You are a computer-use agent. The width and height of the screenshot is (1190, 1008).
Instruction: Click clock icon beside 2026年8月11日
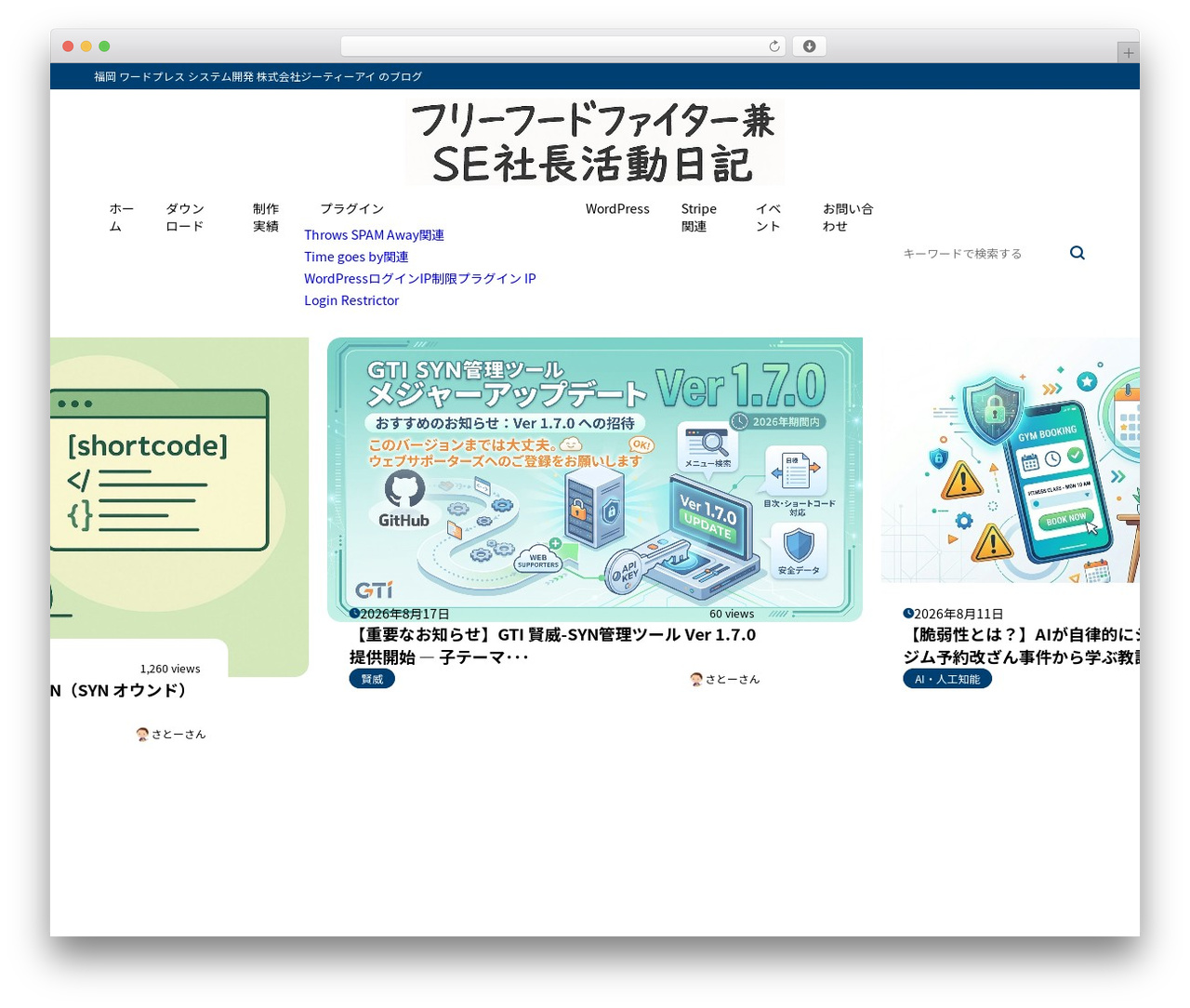(908, 613)
